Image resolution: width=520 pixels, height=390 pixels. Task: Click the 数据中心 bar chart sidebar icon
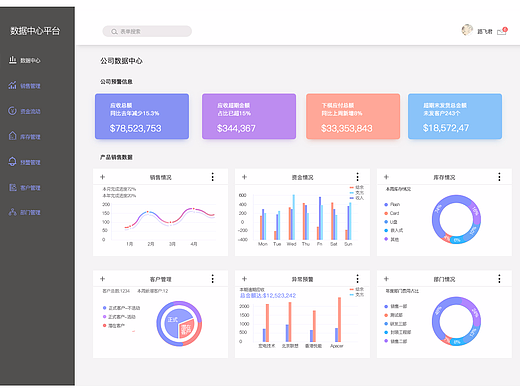click(13, 60)
